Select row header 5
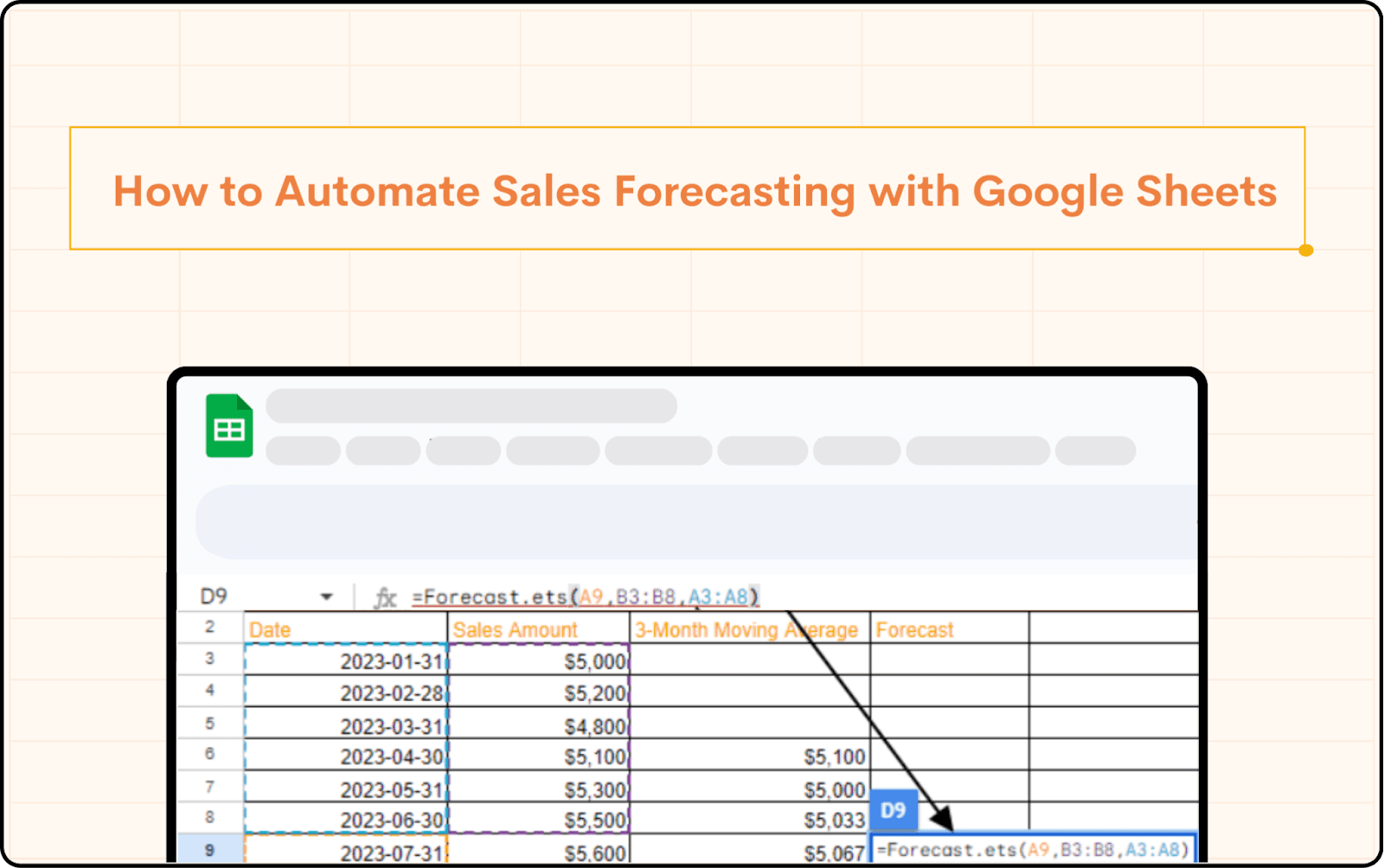The image size is (1384, 868). click(x=210, y=723)
